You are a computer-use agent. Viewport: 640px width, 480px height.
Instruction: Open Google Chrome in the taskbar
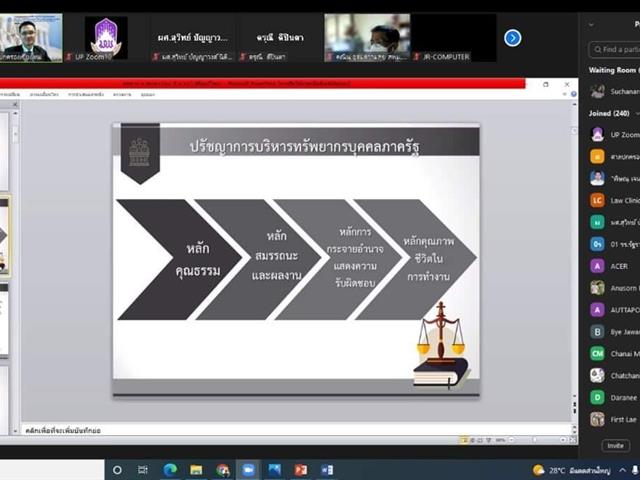(222, 470)
